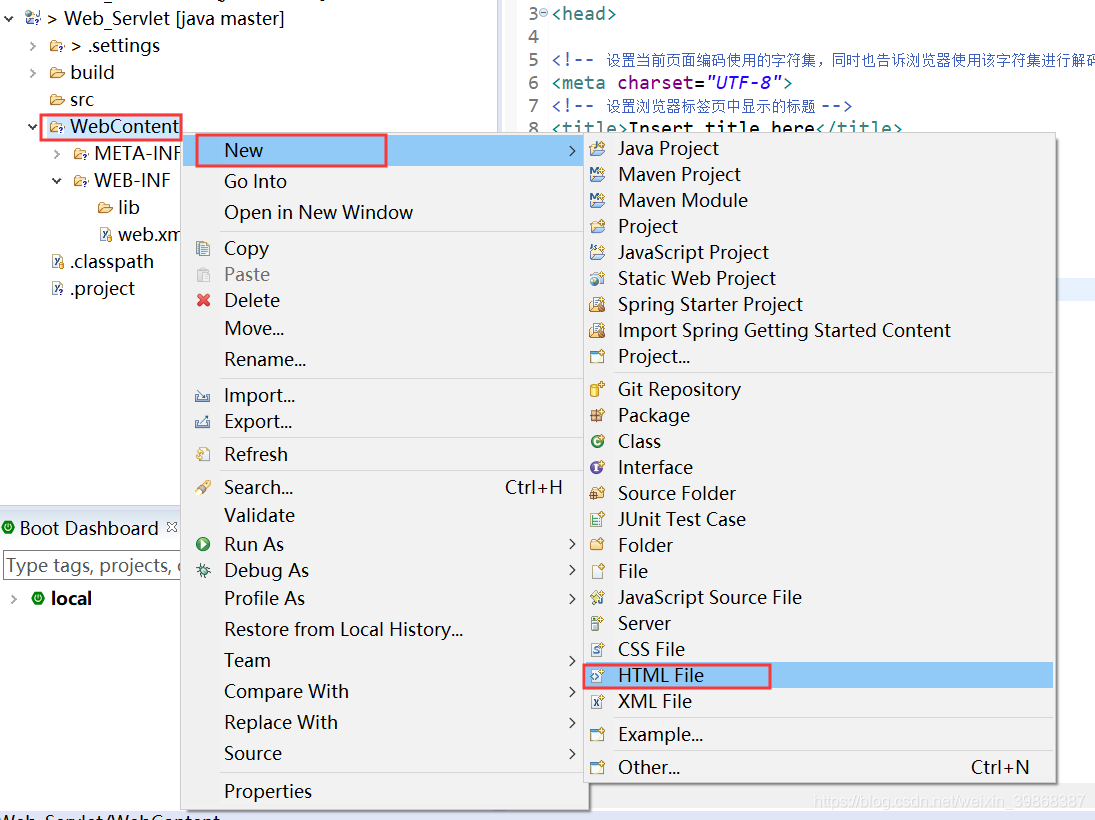The height and width of the screenshot is (820, 1095).
Task: Open the Source submenu
Action: (383, 754)
